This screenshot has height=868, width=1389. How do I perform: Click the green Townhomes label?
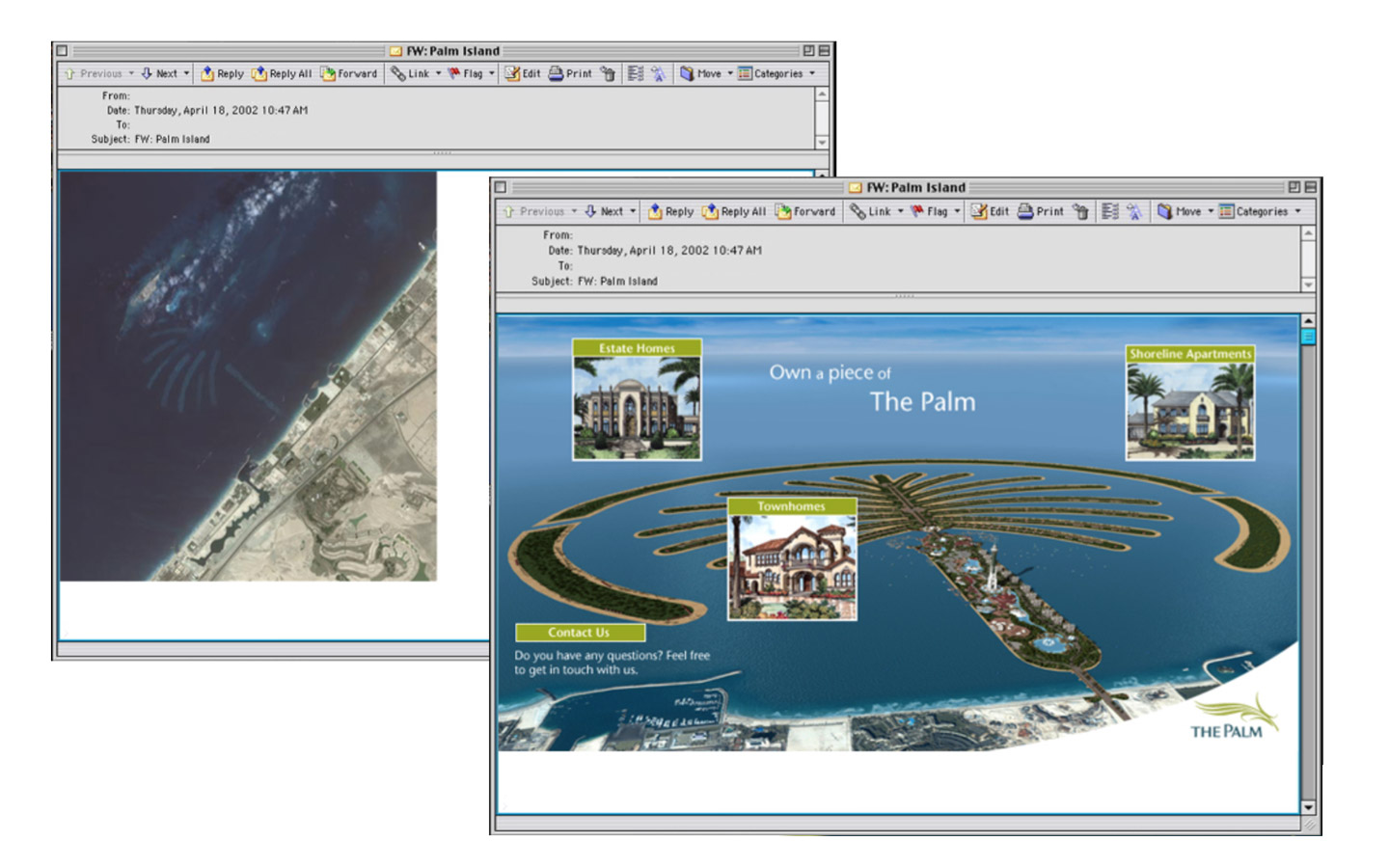pyautogui.click(x=791, y=506)
